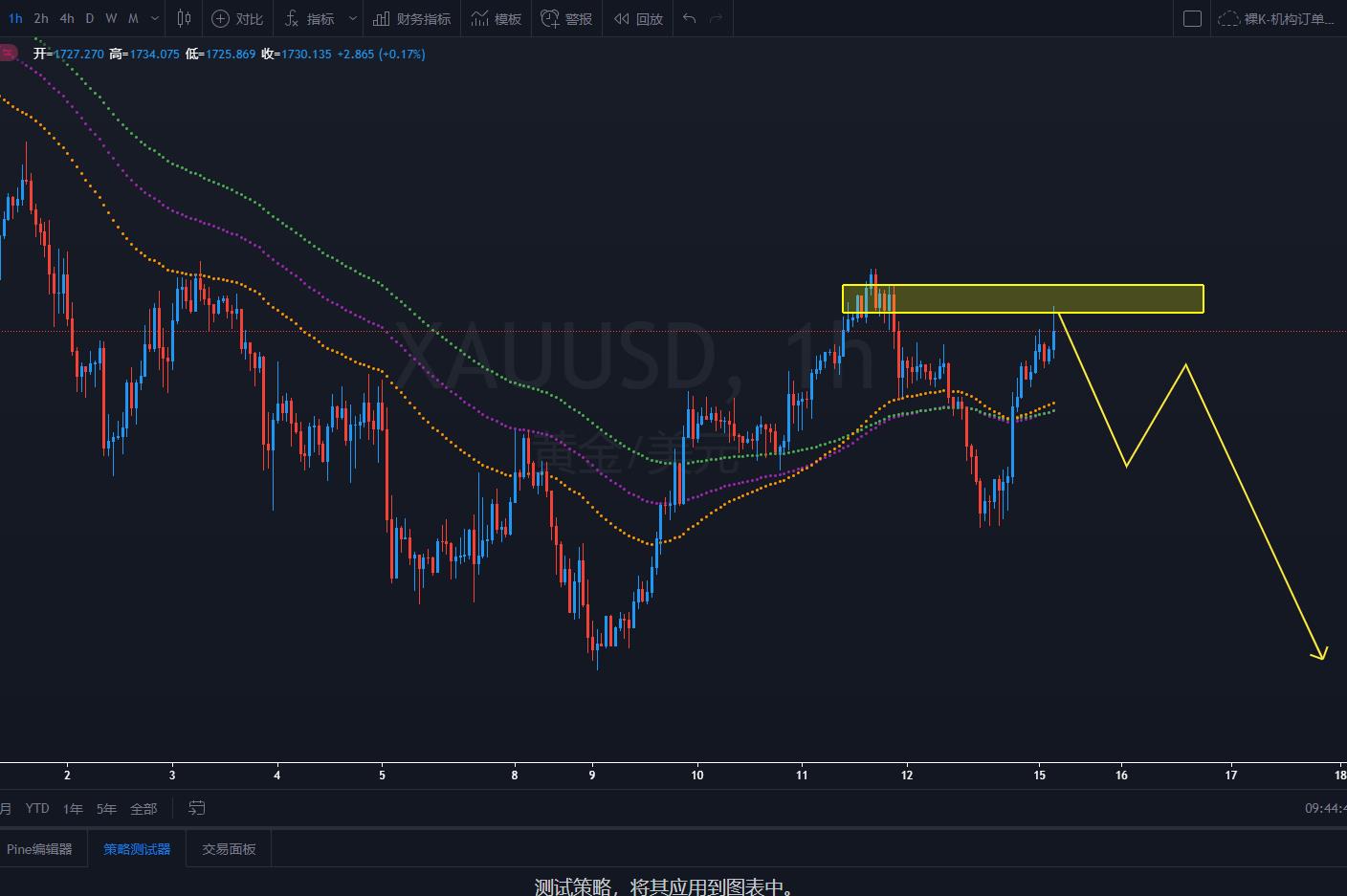This screenshot has height=896, width=1347.
Task: Create alert with 警报 icon
Action: (x=550, y=18)
